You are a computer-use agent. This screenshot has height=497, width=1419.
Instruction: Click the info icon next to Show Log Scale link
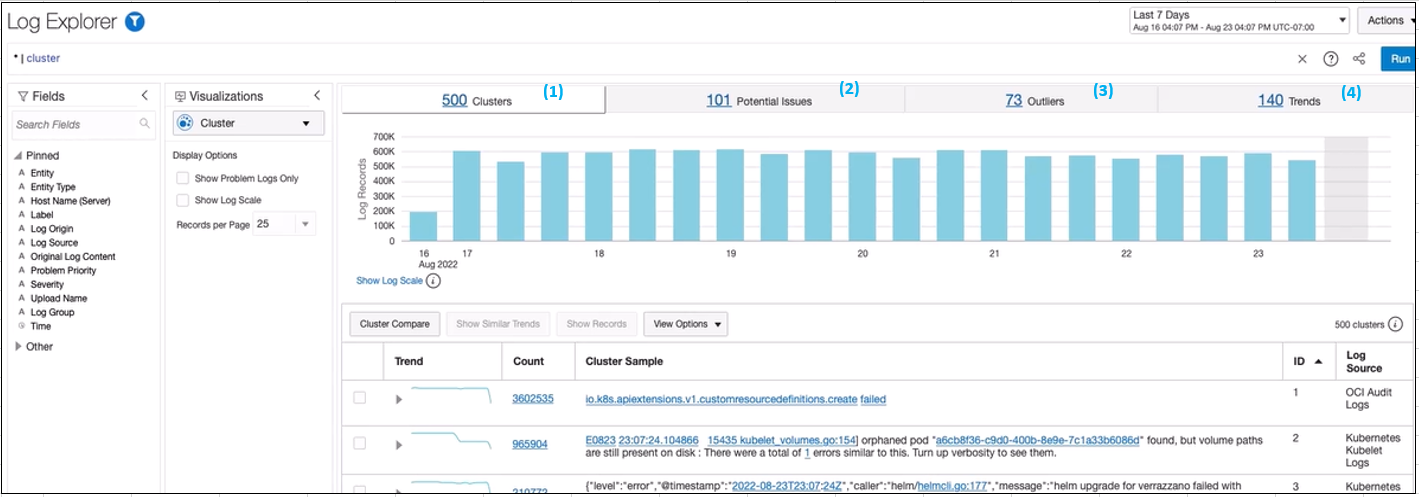pos(433,281)
